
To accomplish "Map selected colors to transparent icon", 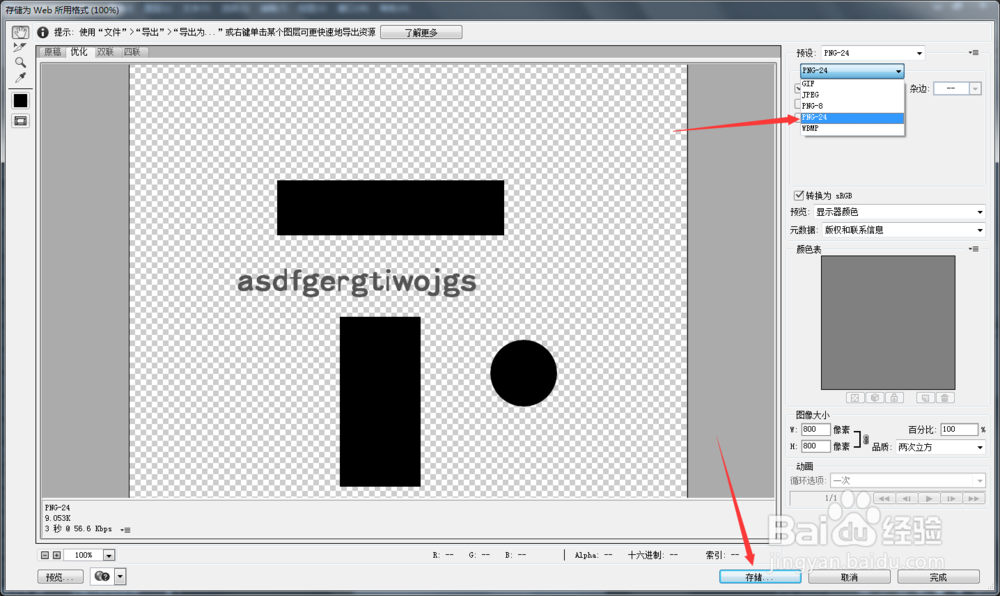I will (x=855, y=398).
